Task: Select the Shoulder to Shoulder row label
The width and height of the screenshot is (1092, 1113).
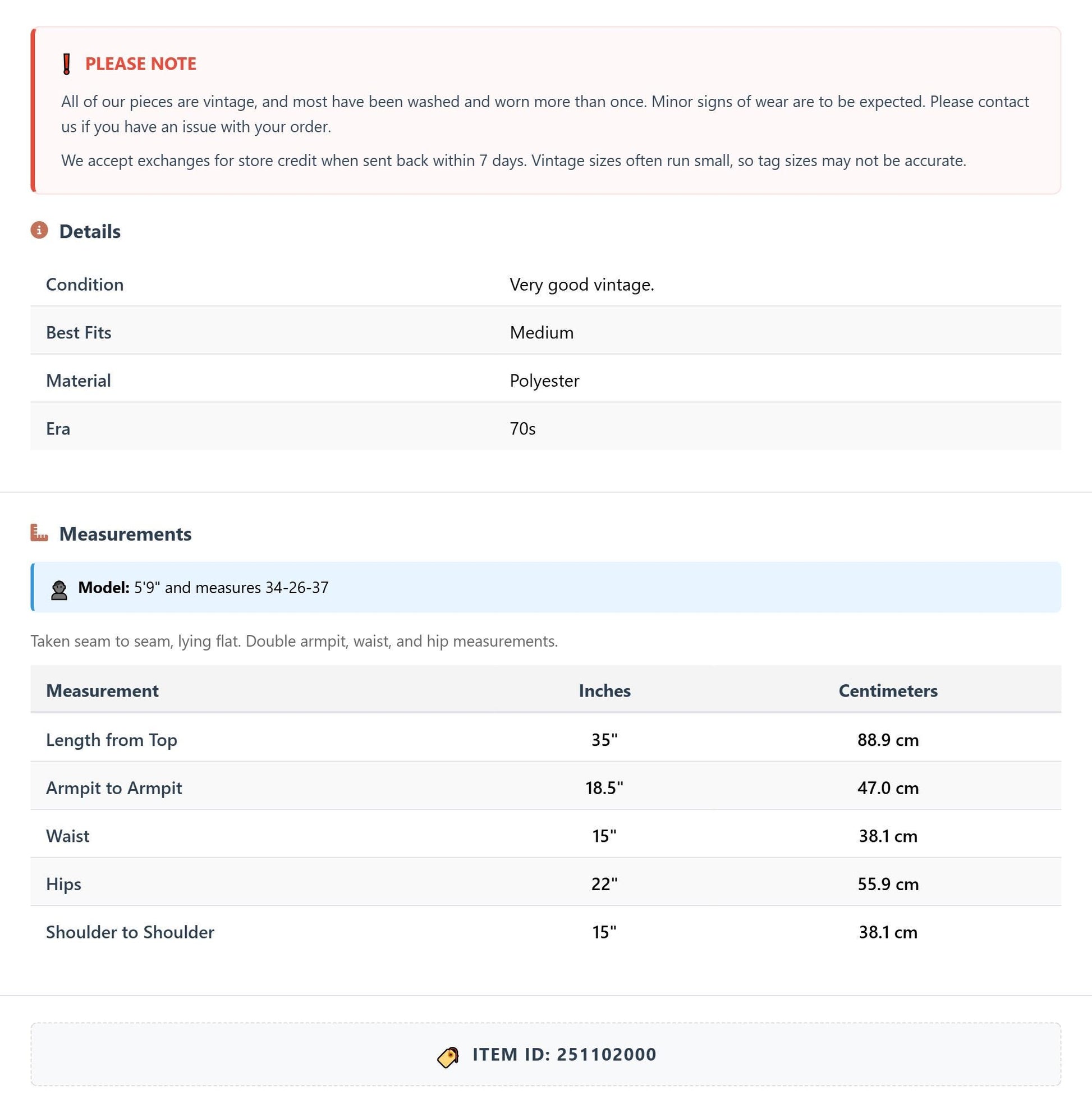Action: tap(130, 932)
